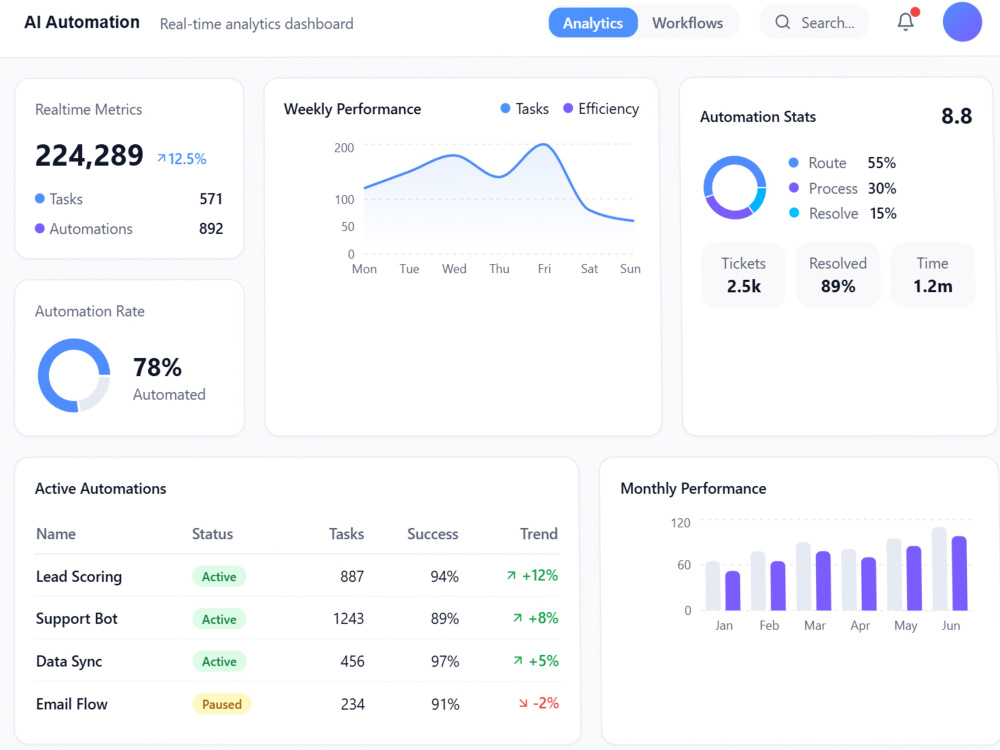This screenshot has width=1000, height=750.
Task: Sort table by Success column header
Action: pos(432,534)
